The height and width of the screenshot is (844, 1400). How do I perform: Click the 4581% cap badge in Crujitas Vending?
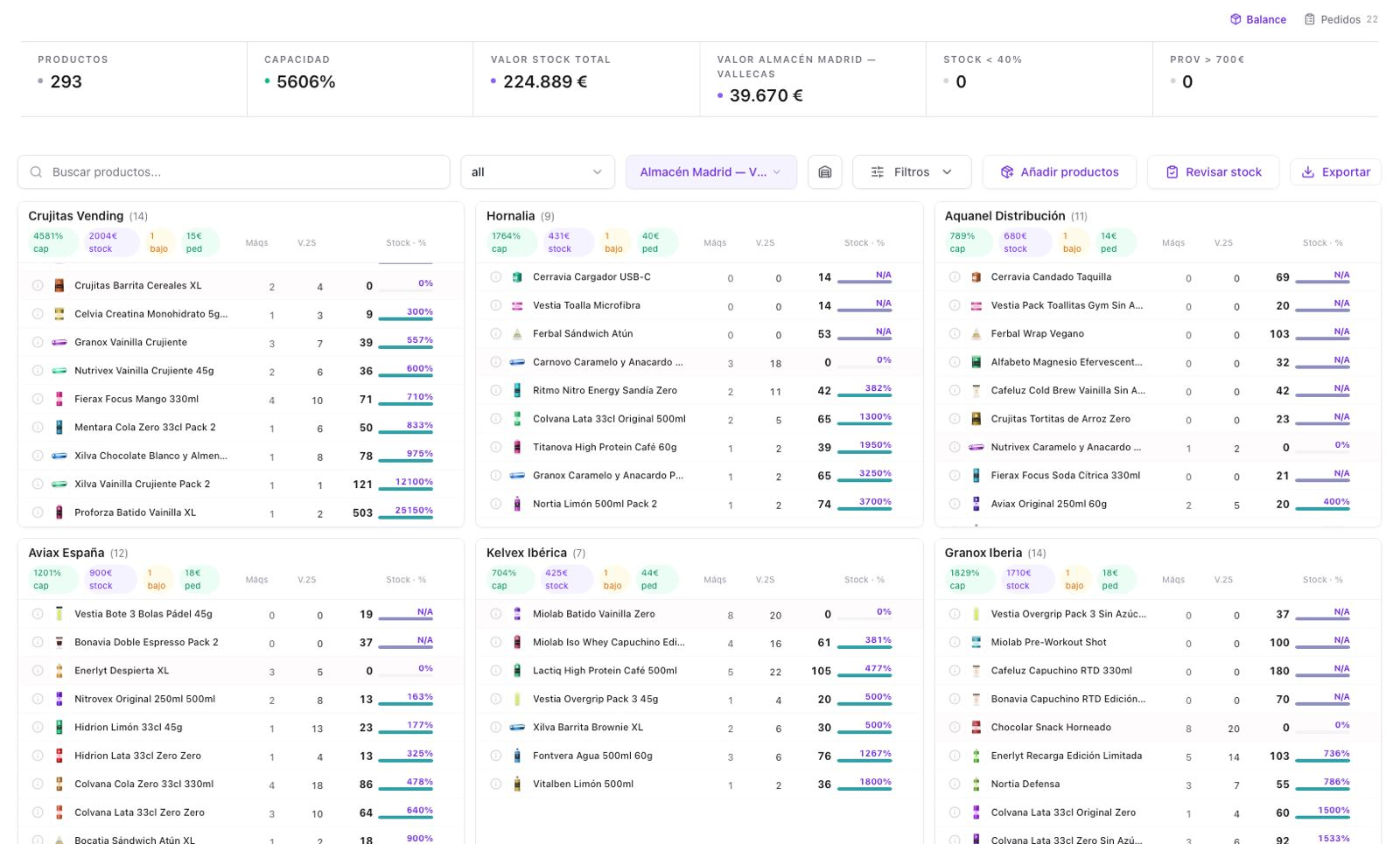coord(52,242)
